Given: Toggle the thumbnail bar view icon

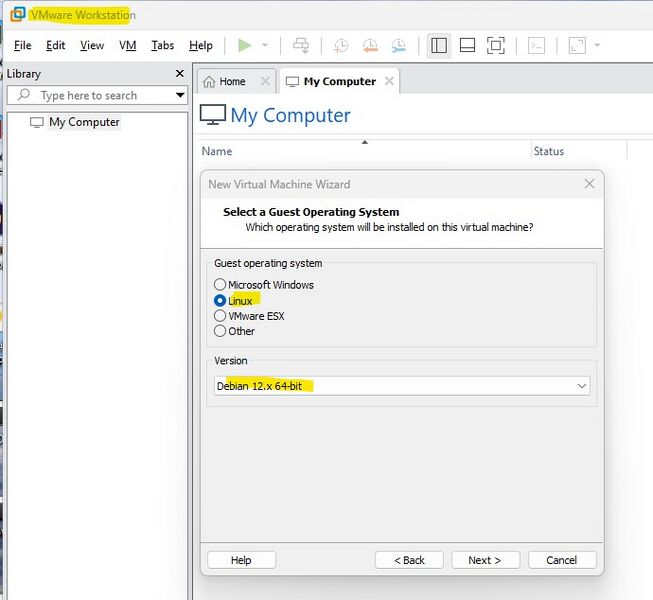Looking at the screenshot, I should (x=467, y=45).
